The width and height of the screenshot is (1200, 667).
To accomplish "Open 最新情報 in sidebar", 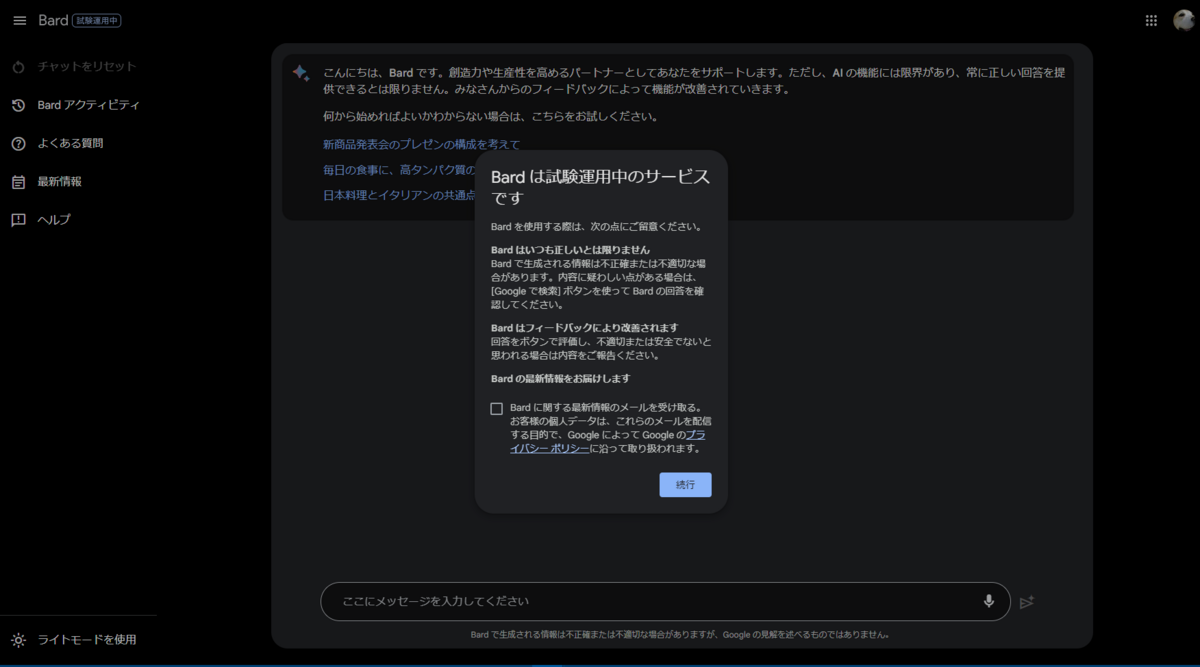I will 60,182.
